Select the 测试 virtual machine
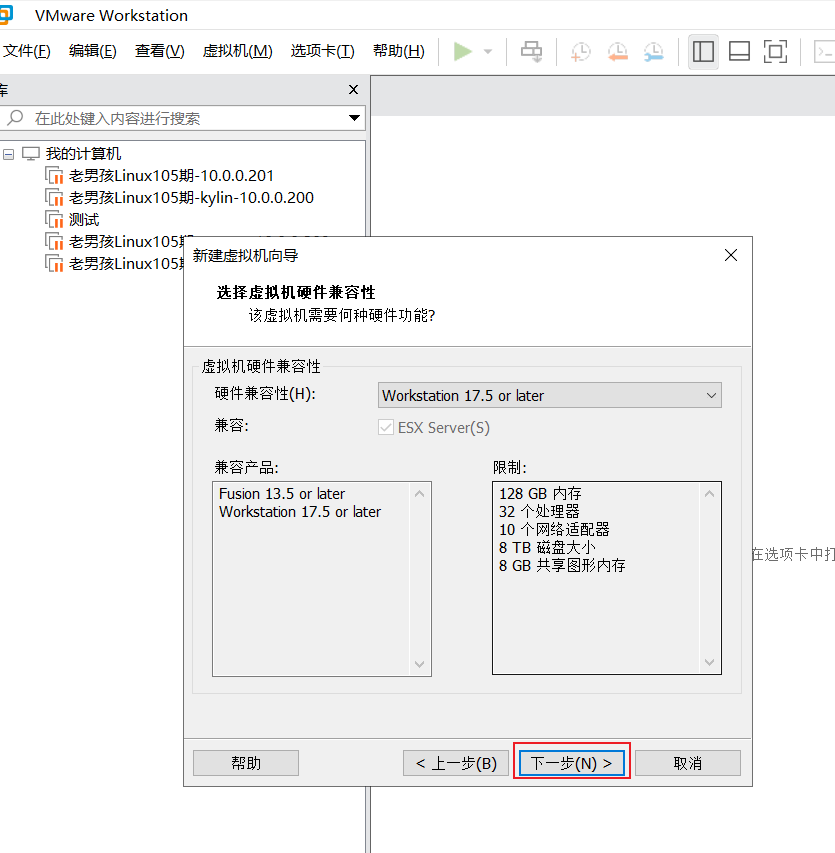Viewport: 835px width, 853px height. coord(84,220)
